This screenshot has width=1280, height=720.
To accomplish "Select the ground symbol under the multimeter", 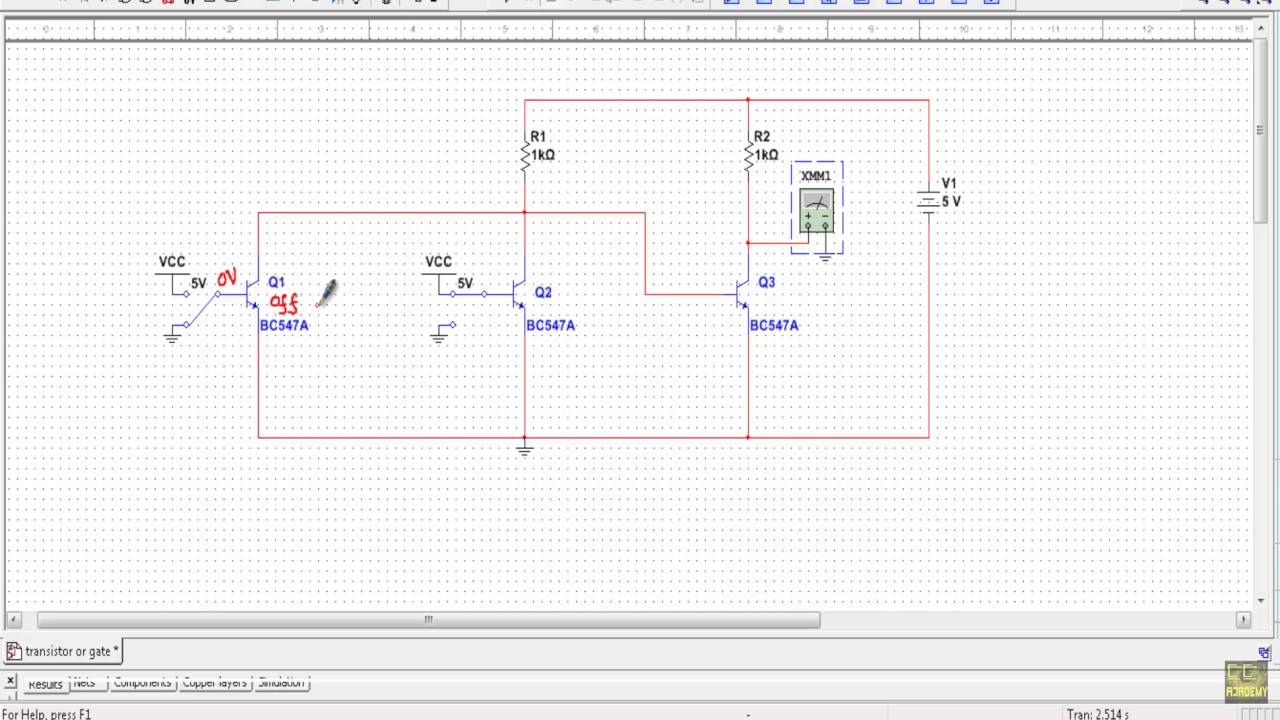I will (825, 258).
